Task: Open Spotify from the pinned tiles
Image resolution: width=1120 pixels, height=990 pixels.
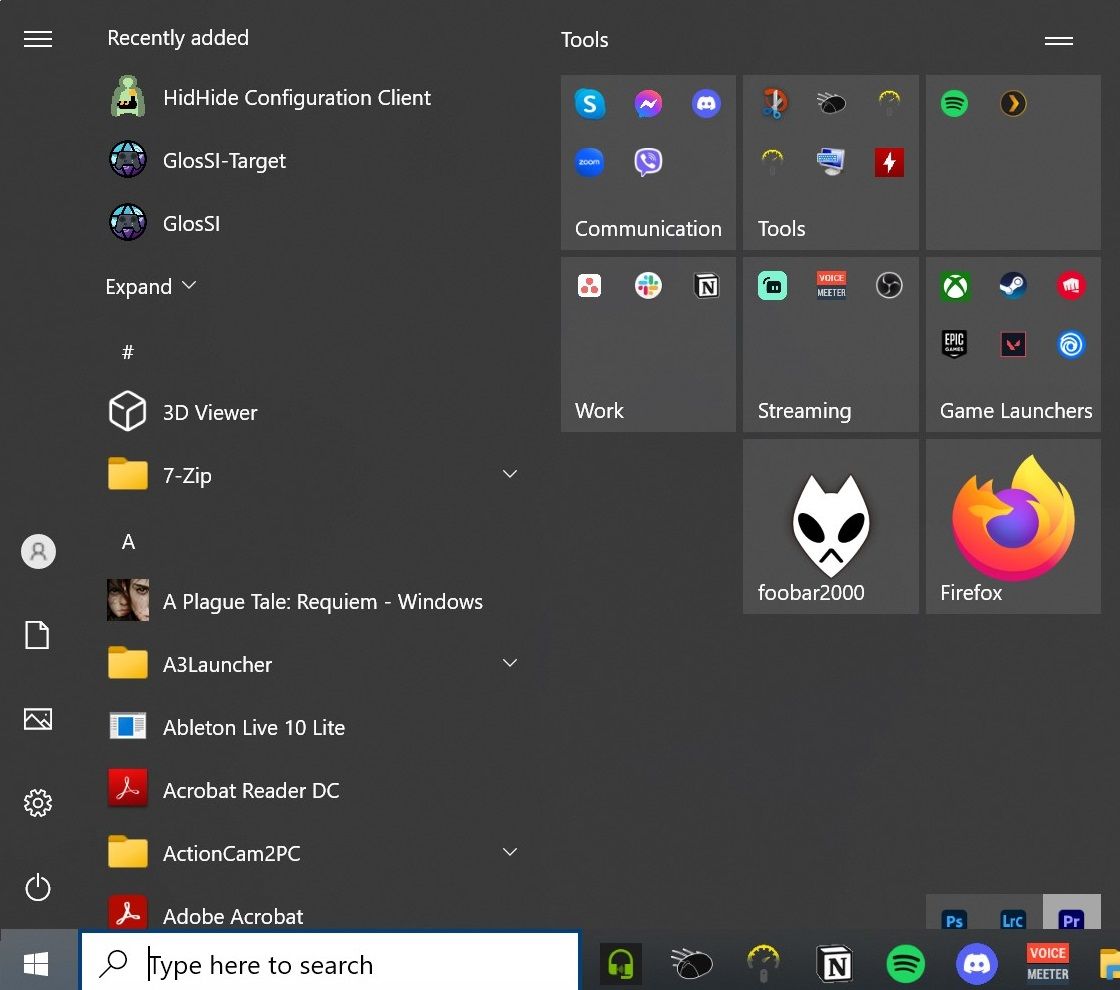Action: click(x=955, y=103)
